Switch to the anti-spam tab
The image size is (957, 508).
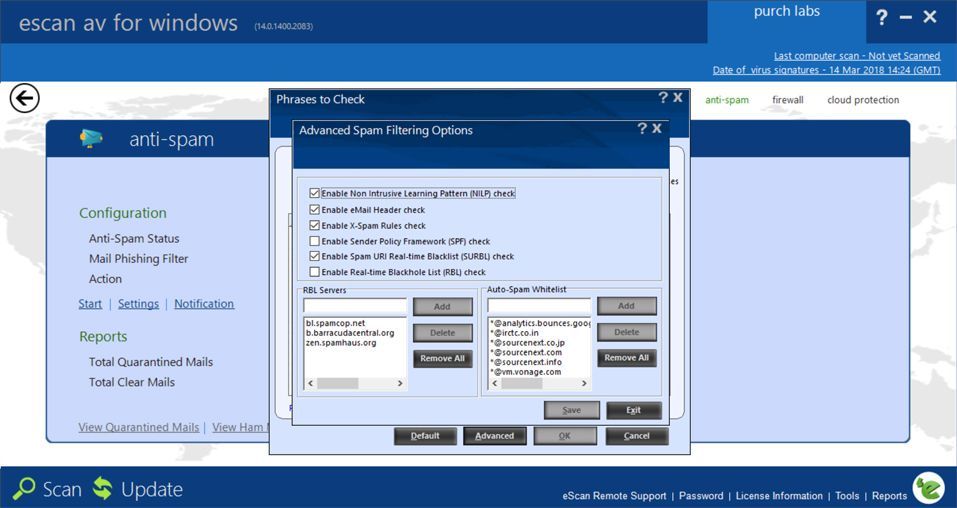(x=727, y=100)
